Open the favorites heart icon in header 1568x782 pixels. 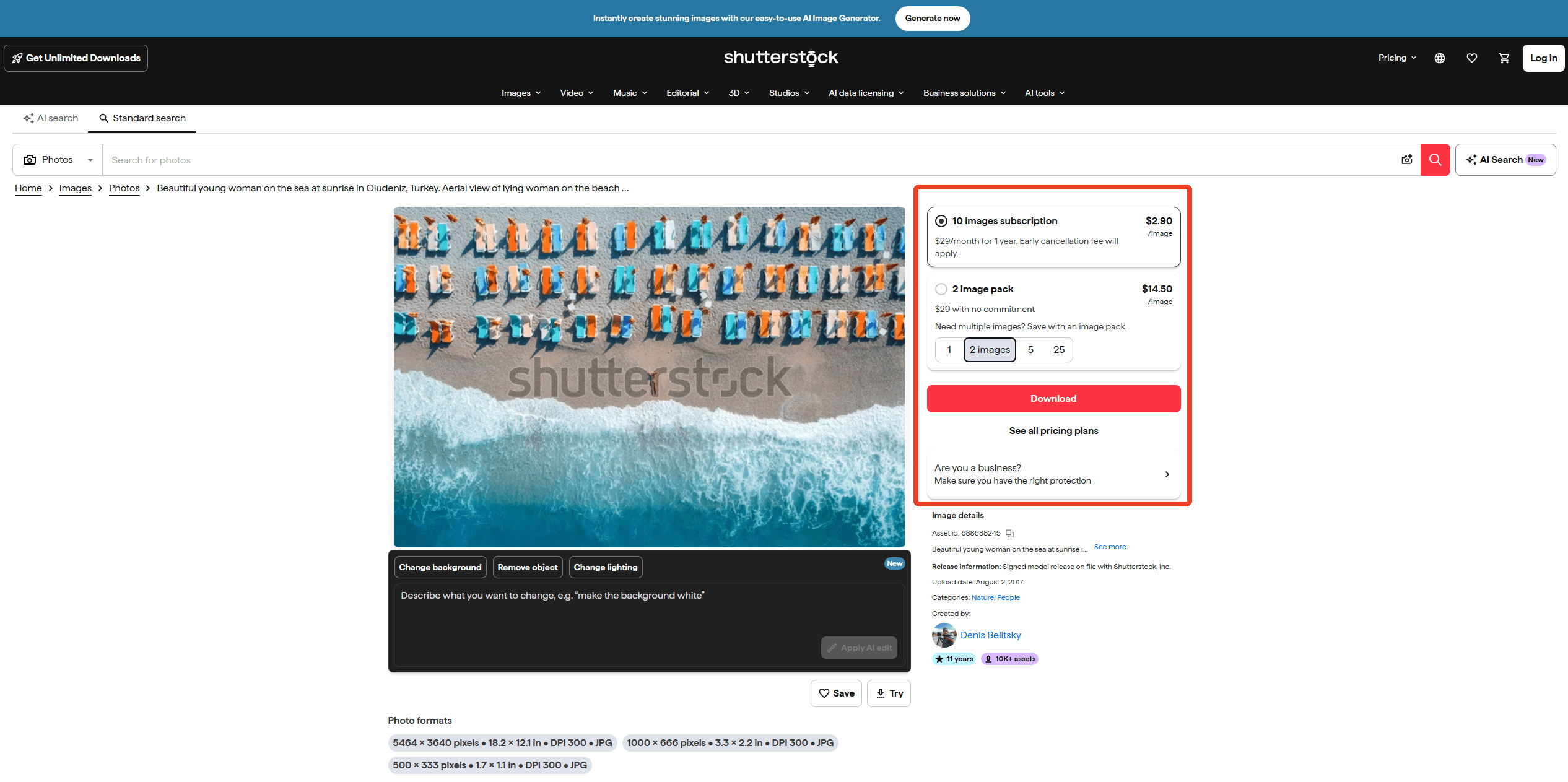1472,58
